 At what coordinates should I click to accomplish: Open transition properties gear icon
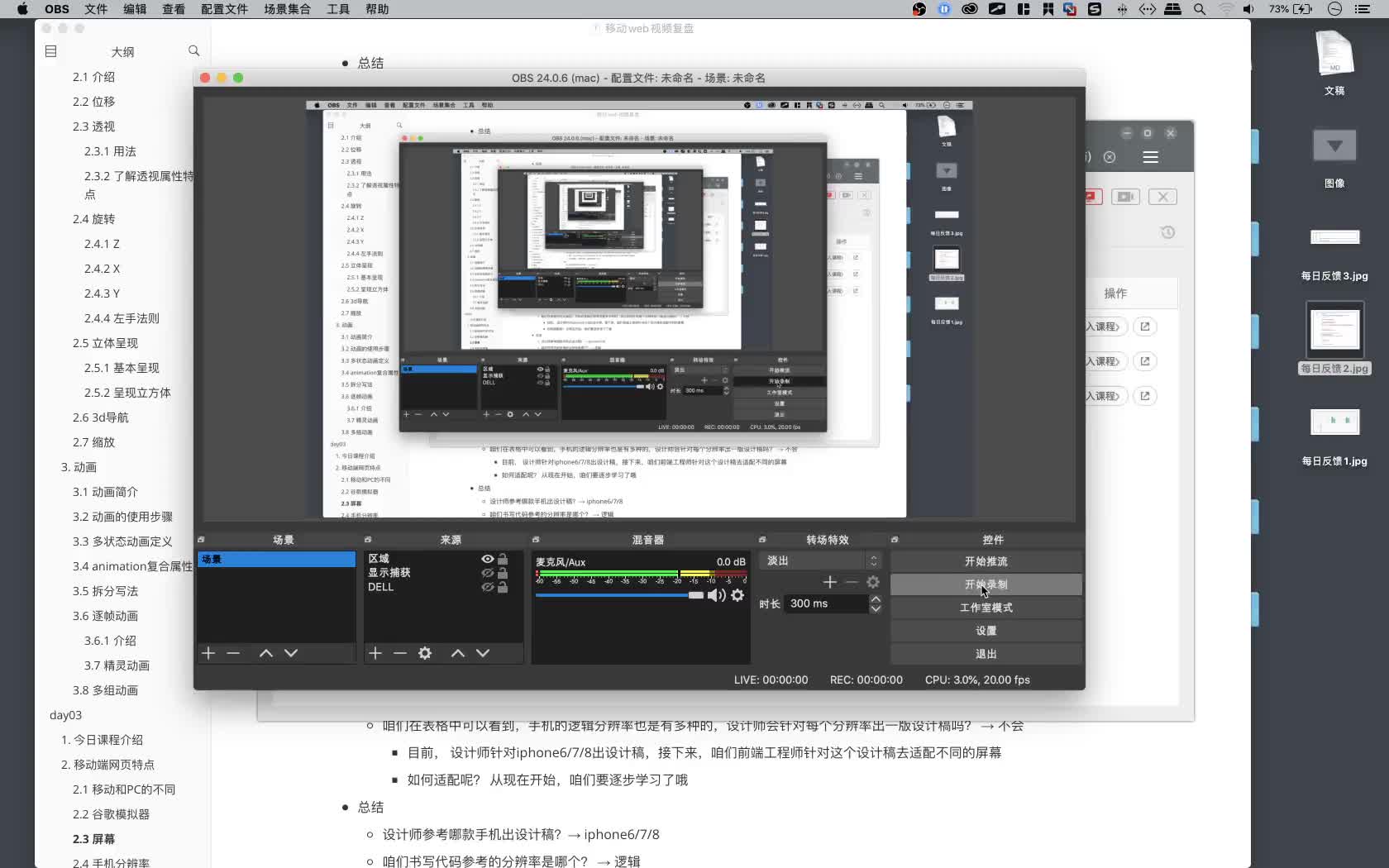point(873,582)
